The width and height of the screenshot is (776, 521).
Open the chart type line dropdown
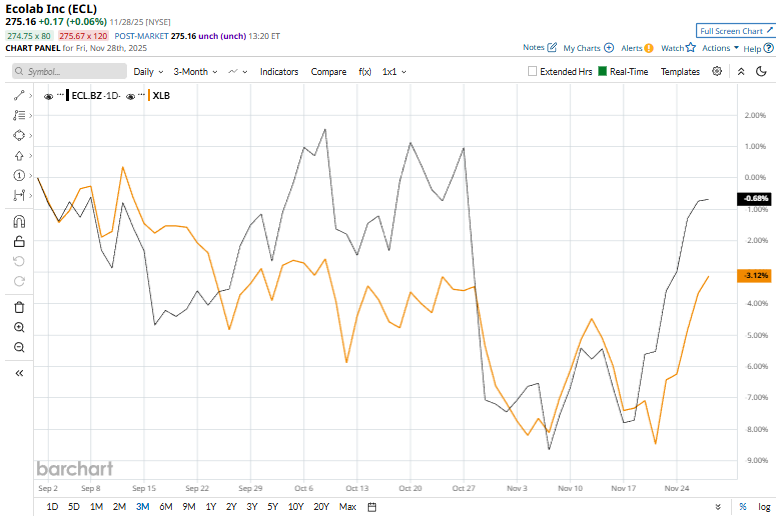pos(238,72)
